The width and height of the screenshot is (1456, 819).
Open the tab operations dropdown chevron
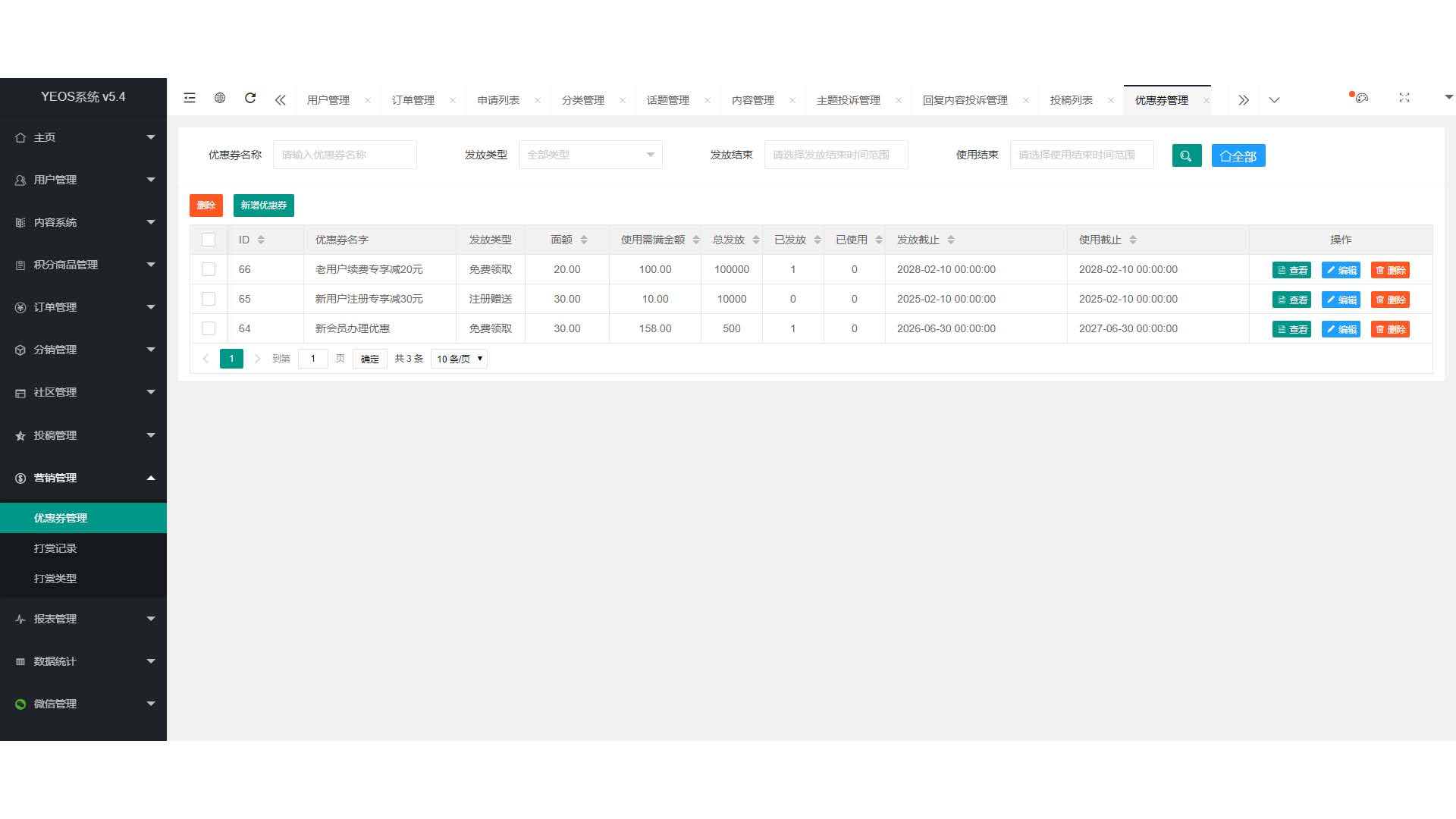pyautogui.click(x=1274, y=100)
